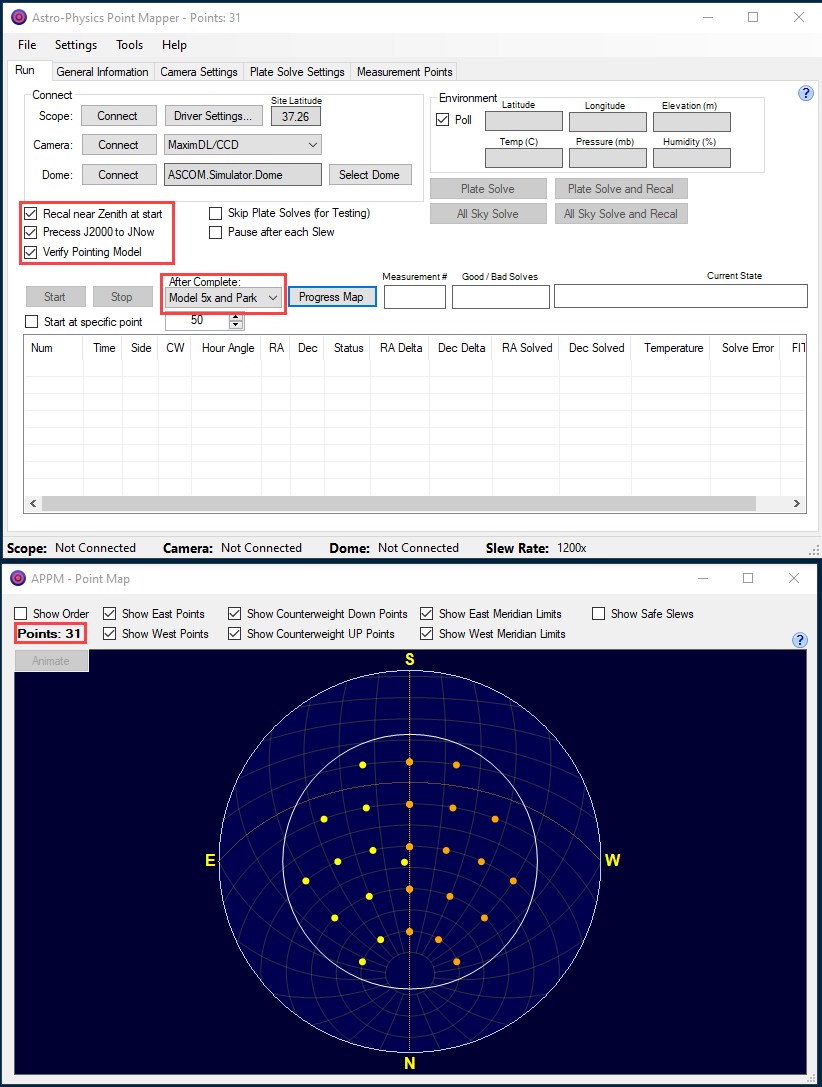The height and width of the screenshot is (1087, 822).
Task: Click the Animate button in Point Map
Action: [x=51, y=661]
